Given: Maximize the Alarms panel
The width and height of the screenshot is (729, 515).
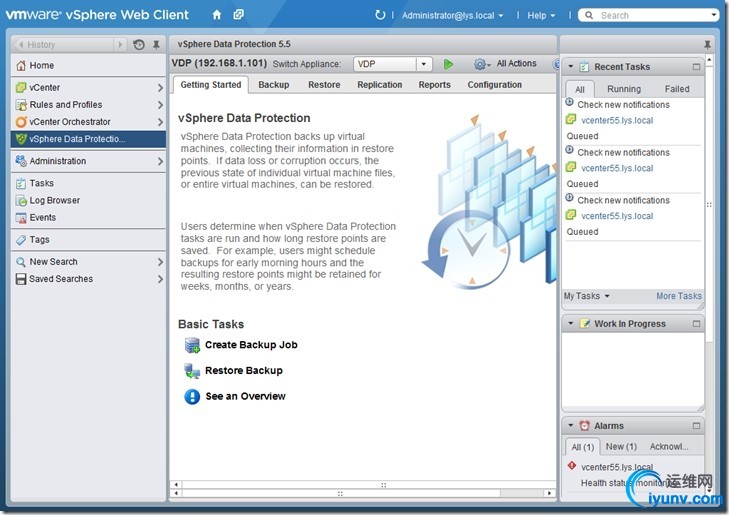Looking at the screenshot, I should [696, 426].
